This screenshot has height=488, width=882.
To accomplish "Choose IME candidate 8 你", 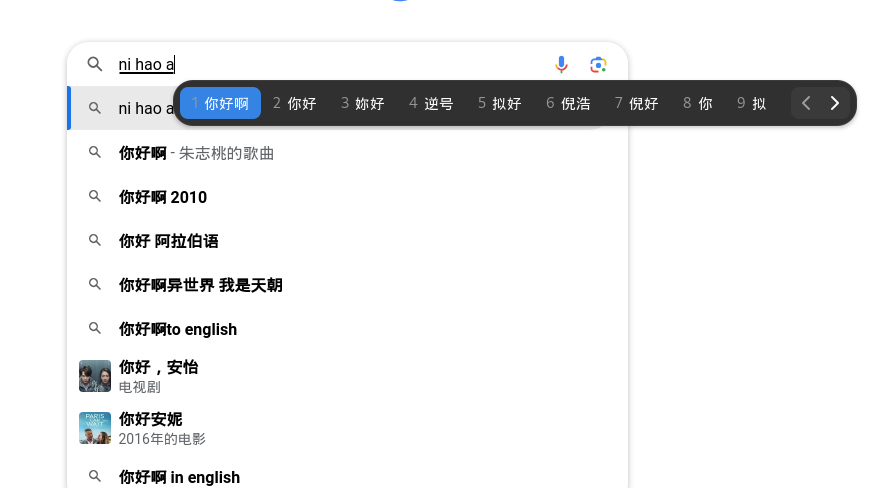I will pyautogui.click(x=698, y=103).
